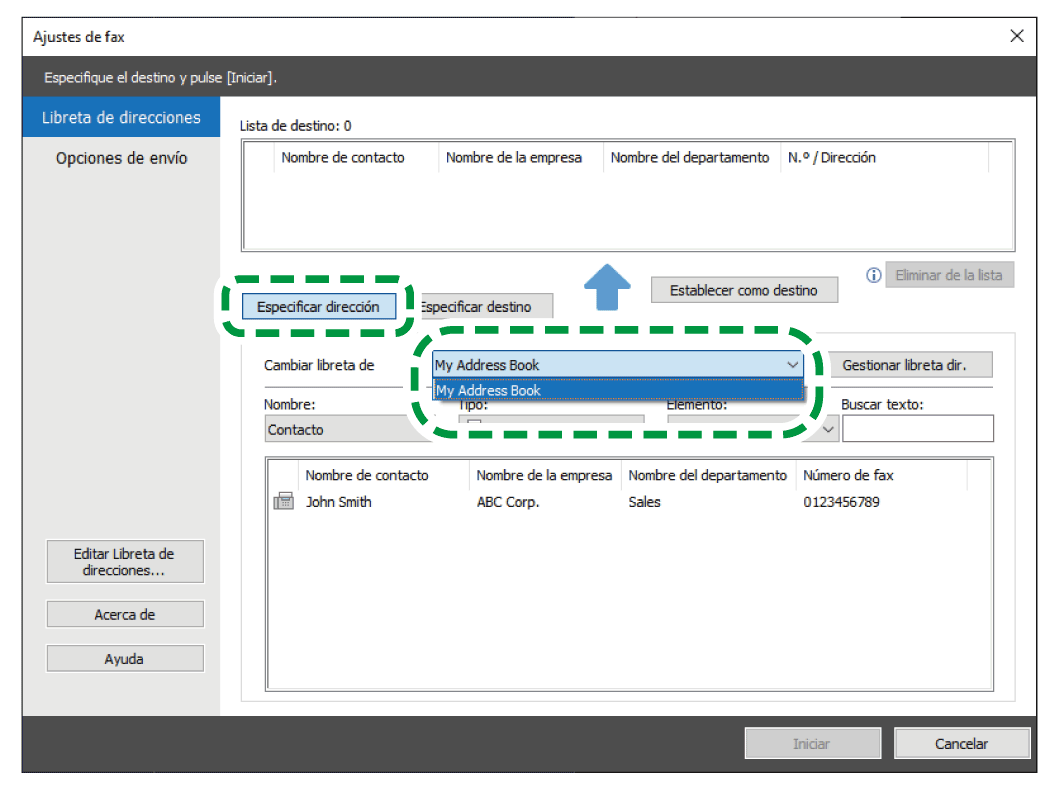Open Opciones de envío in the sidebar
Viewport: 1059px width, 788px height.
tap(121, 158)
